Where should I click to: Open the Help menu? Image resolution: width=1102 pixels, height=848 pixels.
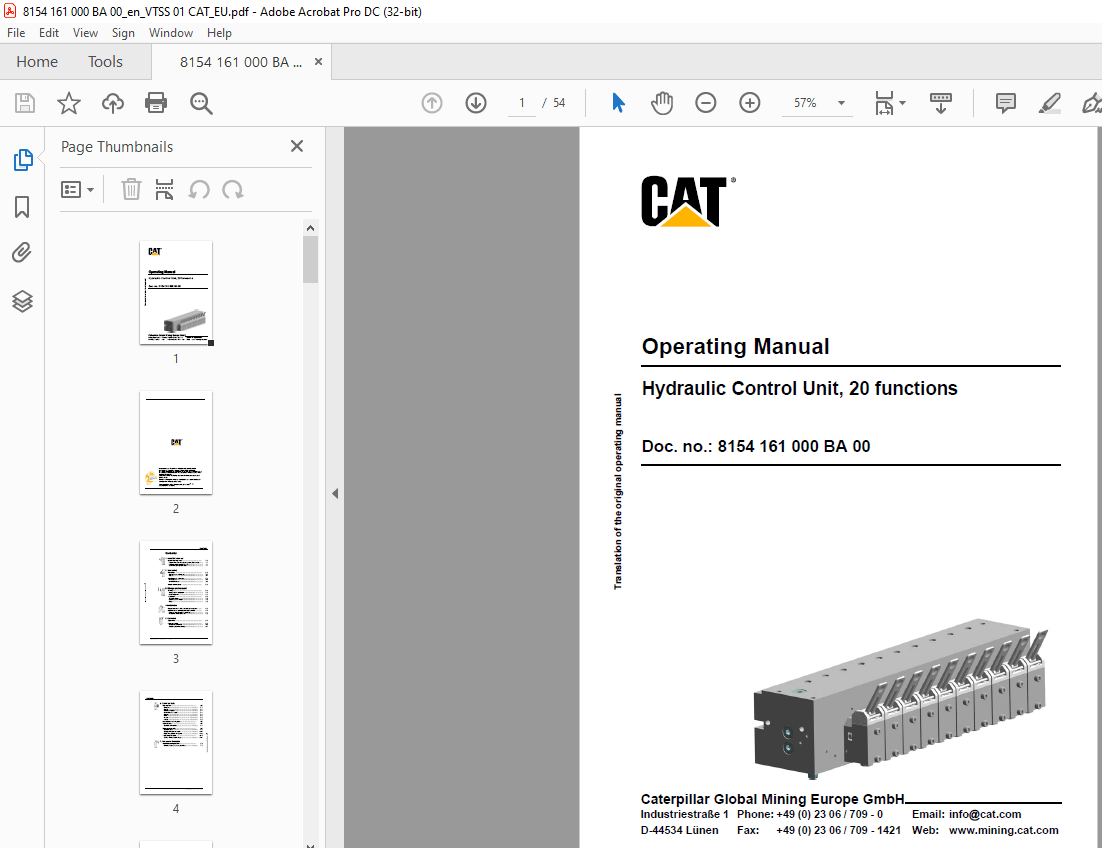(219, 33)
